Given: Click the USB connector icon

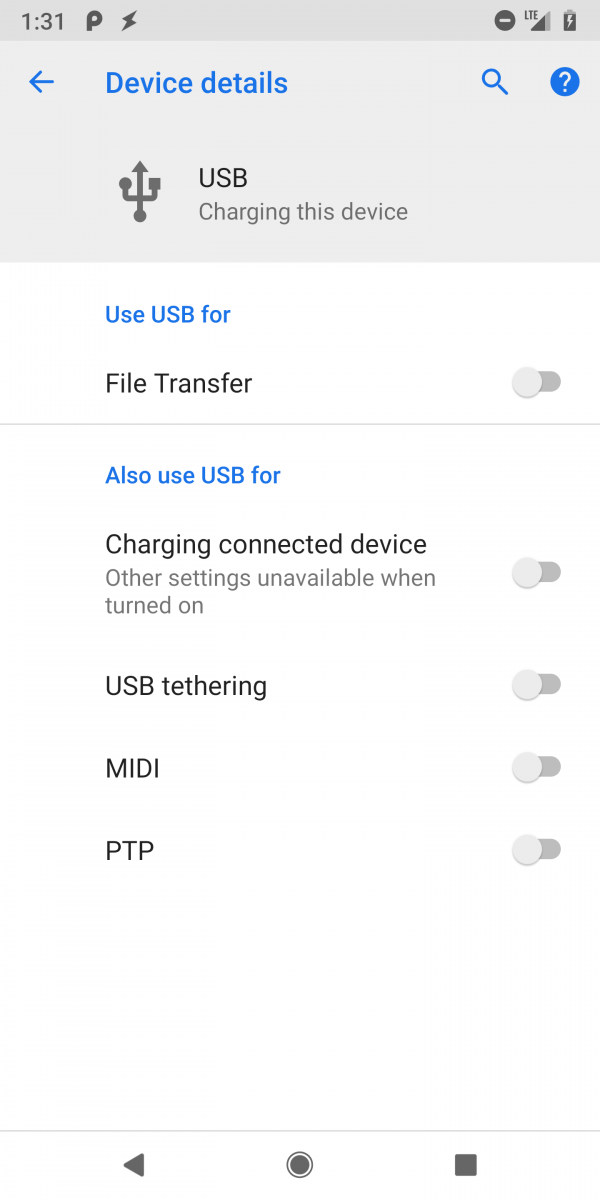Looking at the screenshot, I should 140,190.
